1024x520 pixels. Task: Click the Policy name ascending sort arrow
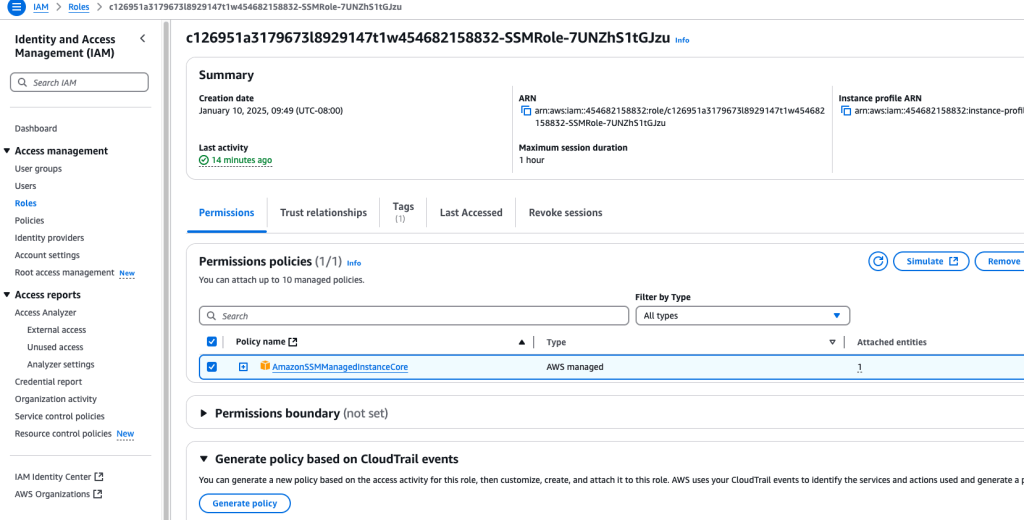click(521, 342)
